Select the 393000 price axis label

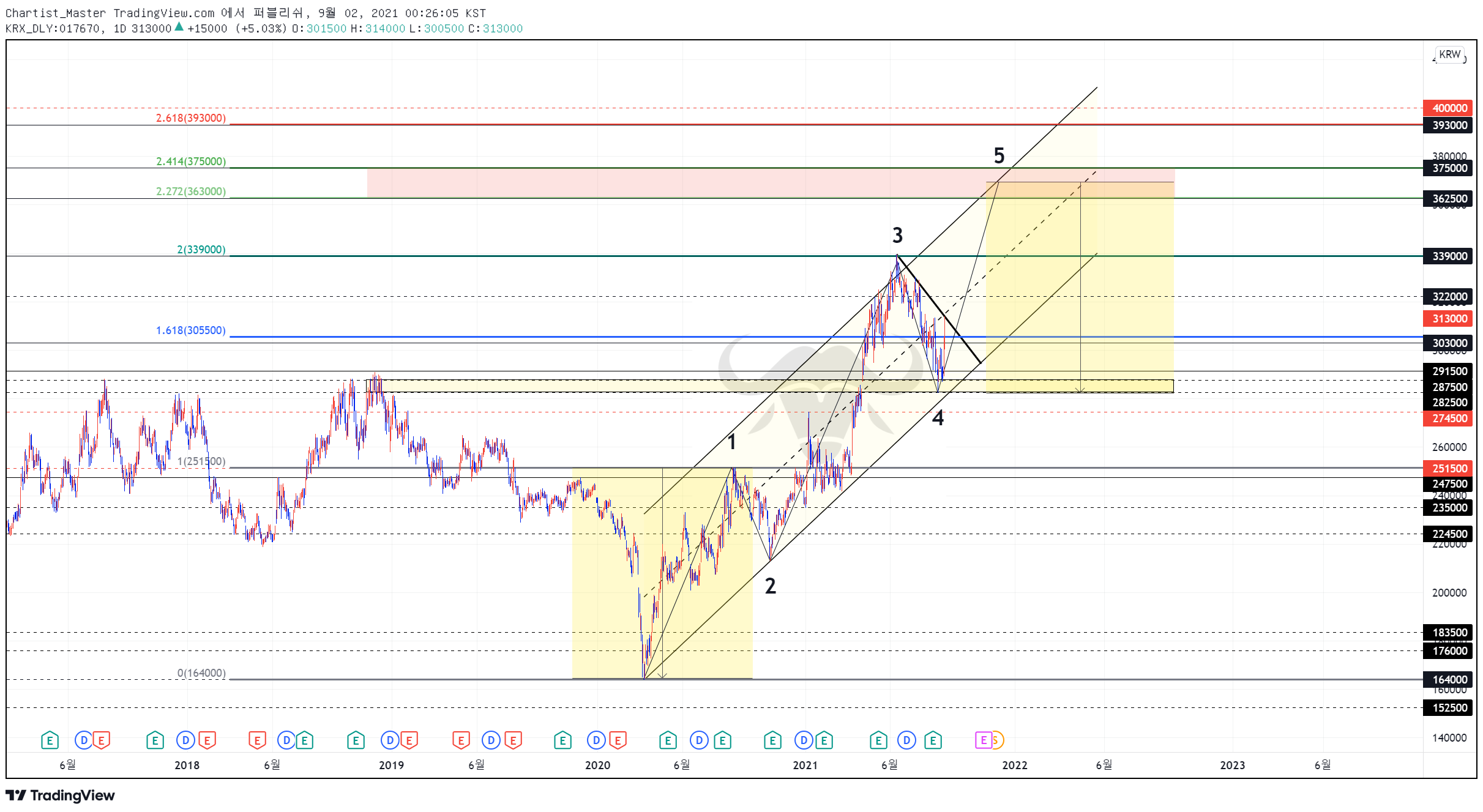pos(1448,125)
